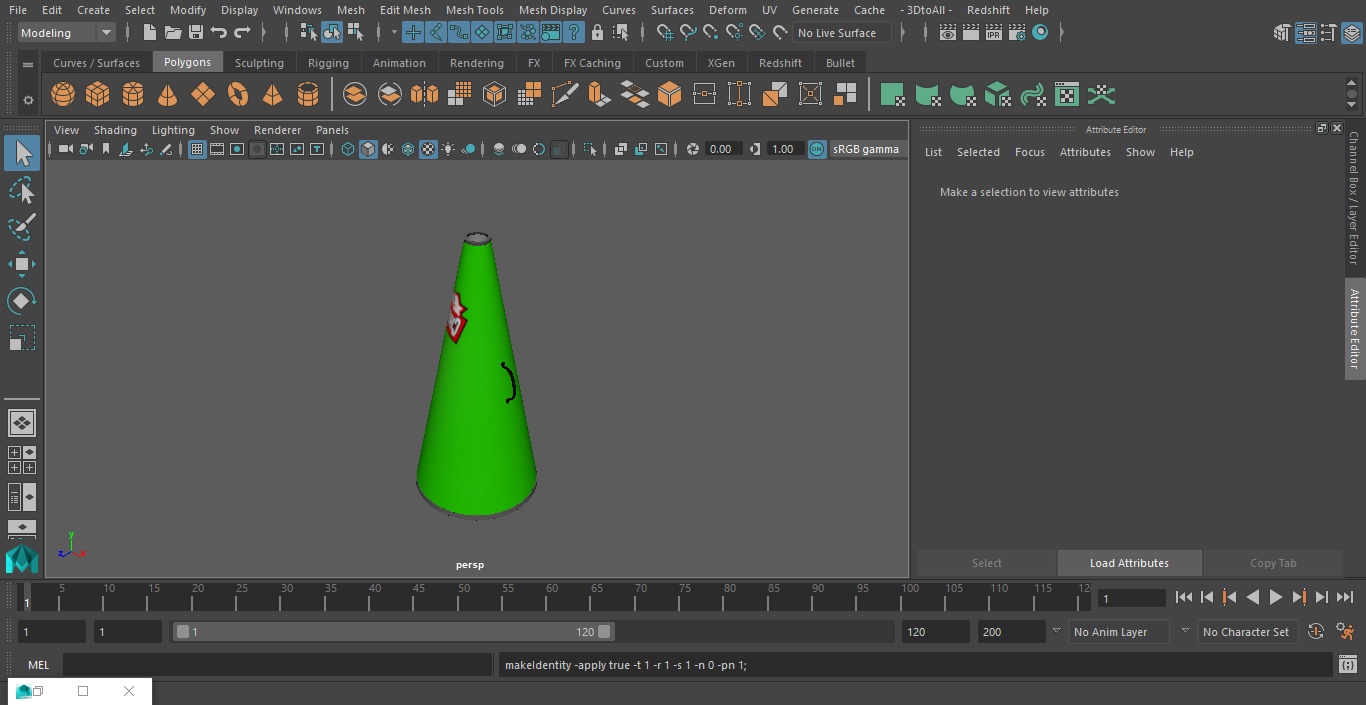This screenshot has height=705, width=1366.
Task: Open the Mesh Tools menu
Action: click(x=474, y=10)
